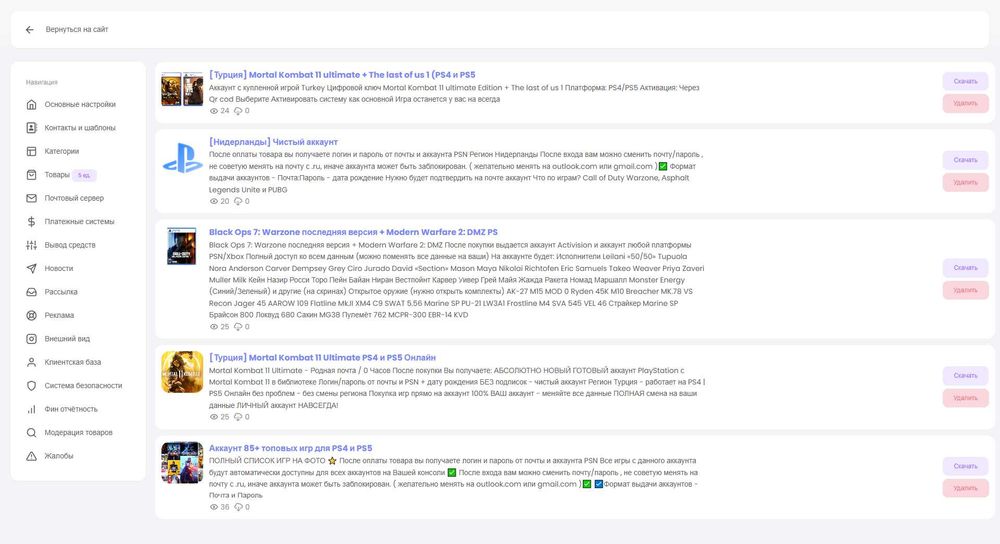The height and width of the screenshot is (544, 1000).
Task: Click the yellow Mortal Kombat 11 thumbnail
Action: 182,372
